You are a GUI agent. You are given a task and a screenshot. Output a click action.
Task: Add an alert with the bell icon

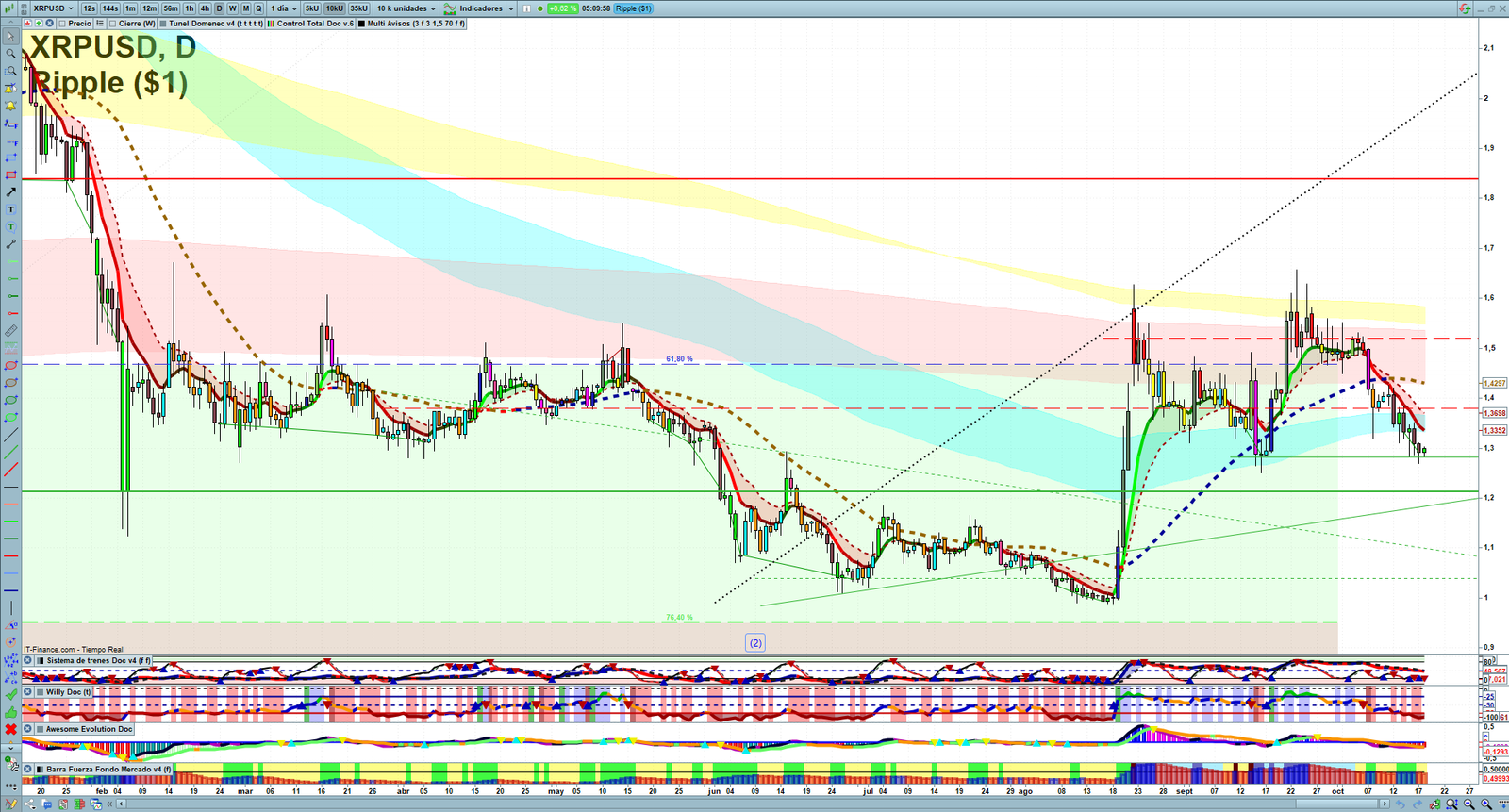[x=10, y=105]
